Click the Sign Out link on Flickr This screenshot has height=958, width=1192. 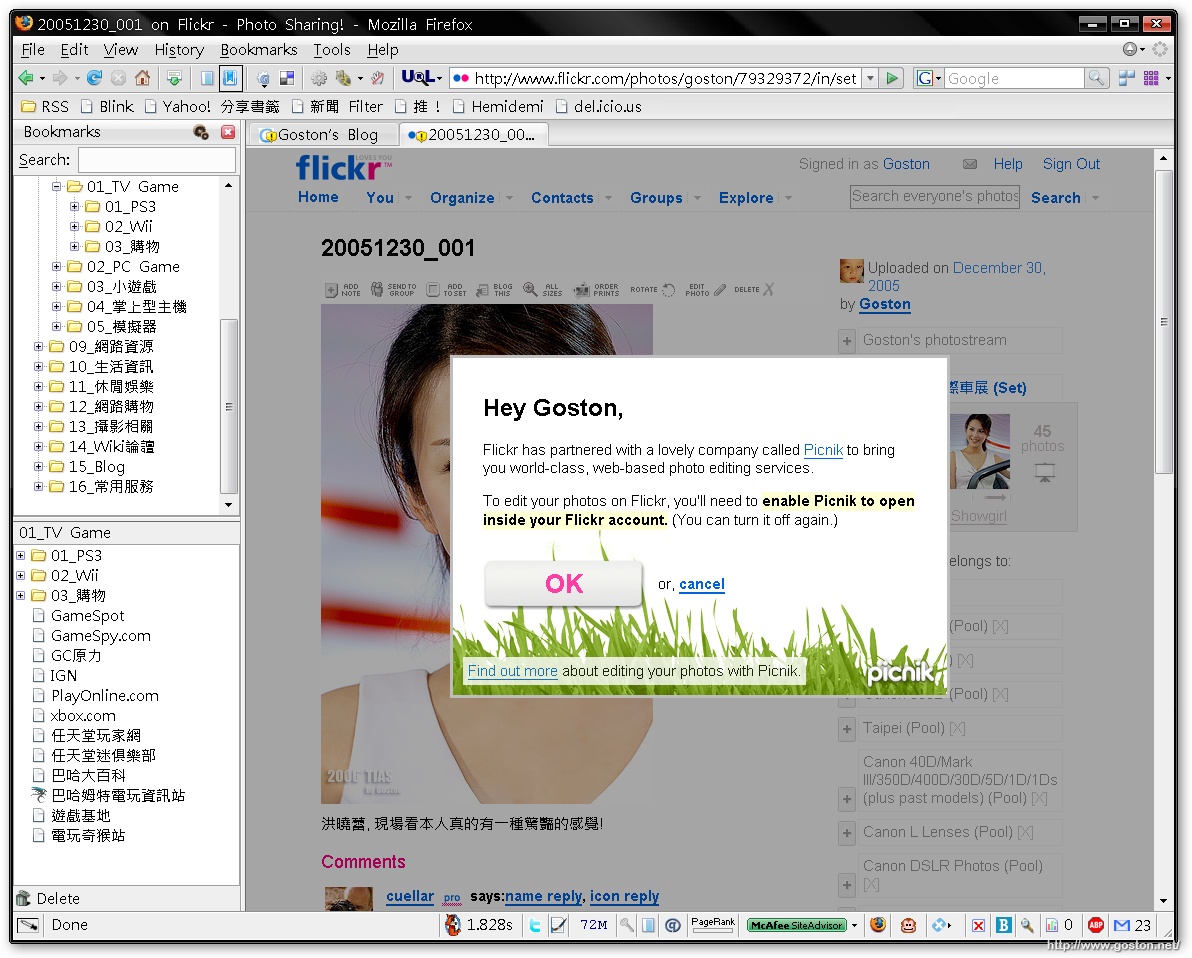click(x=1071, y=163)
